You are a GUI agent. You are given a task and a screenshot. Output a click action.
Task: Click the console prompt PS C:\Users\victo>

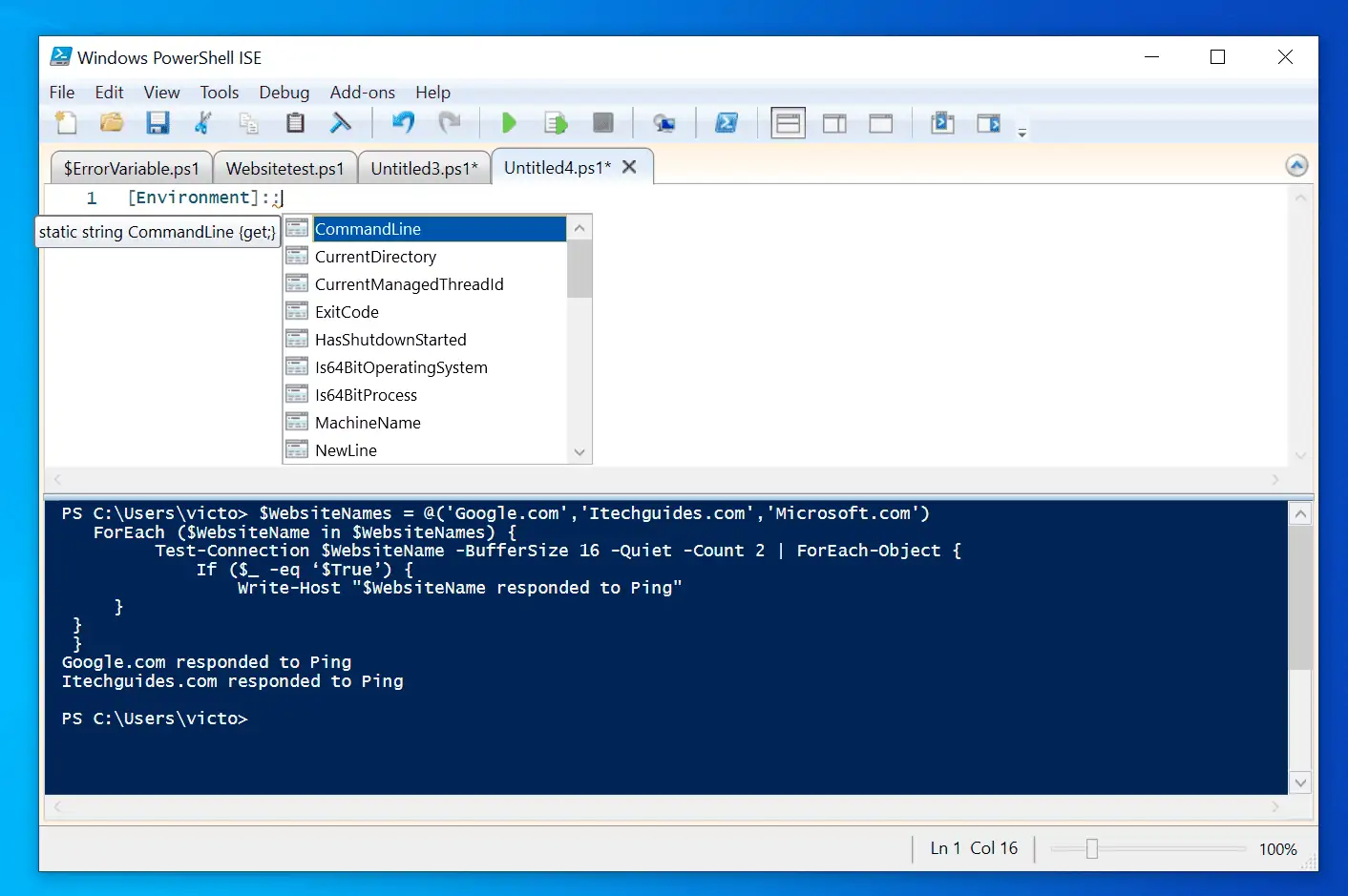pos(155,719)
